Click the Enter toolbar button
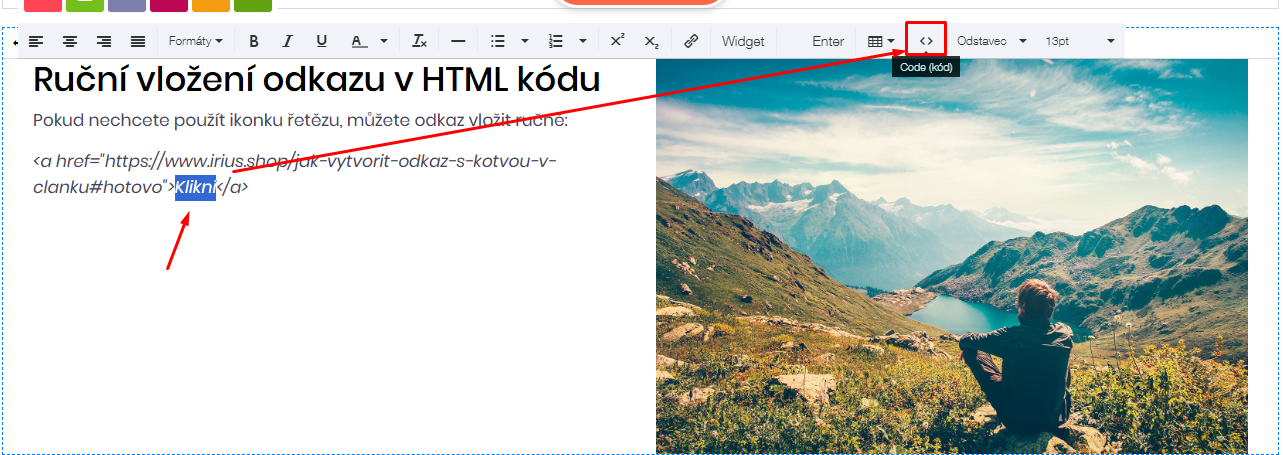This screenshot has width=1283, height=455. point(828,41)
